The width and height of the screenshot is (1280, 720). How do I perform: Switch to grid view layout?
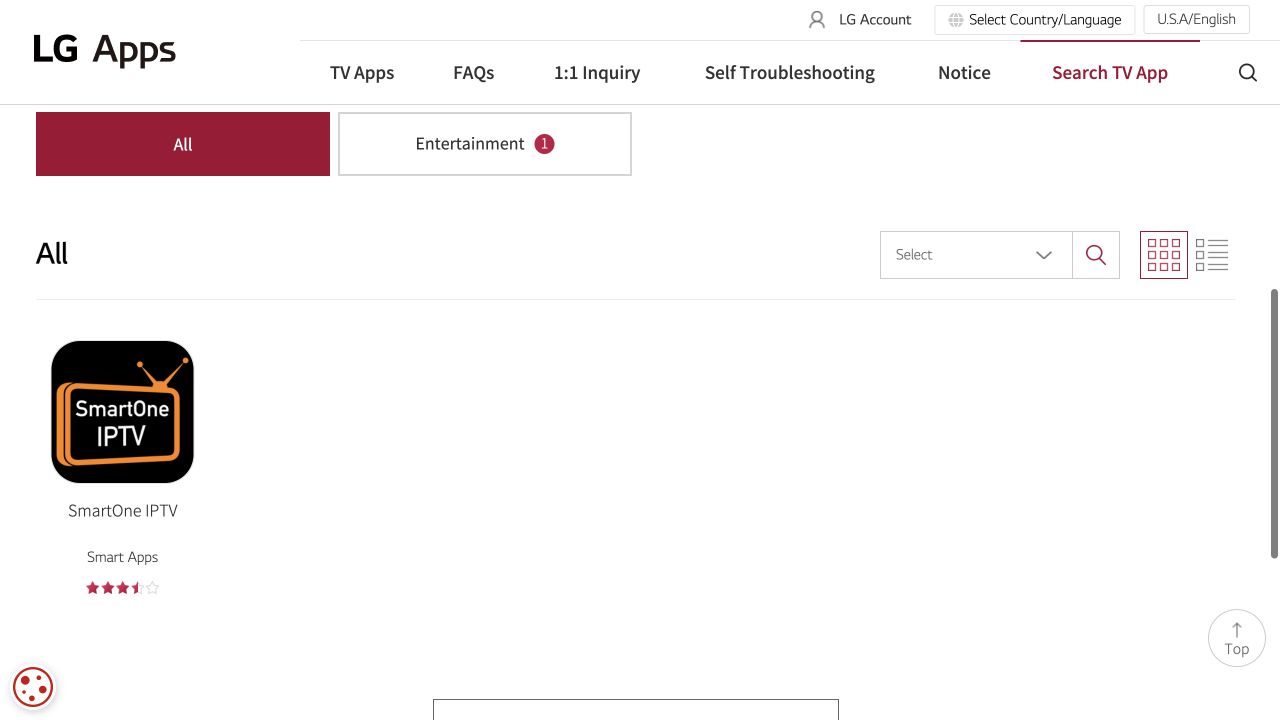(1164, 255)
